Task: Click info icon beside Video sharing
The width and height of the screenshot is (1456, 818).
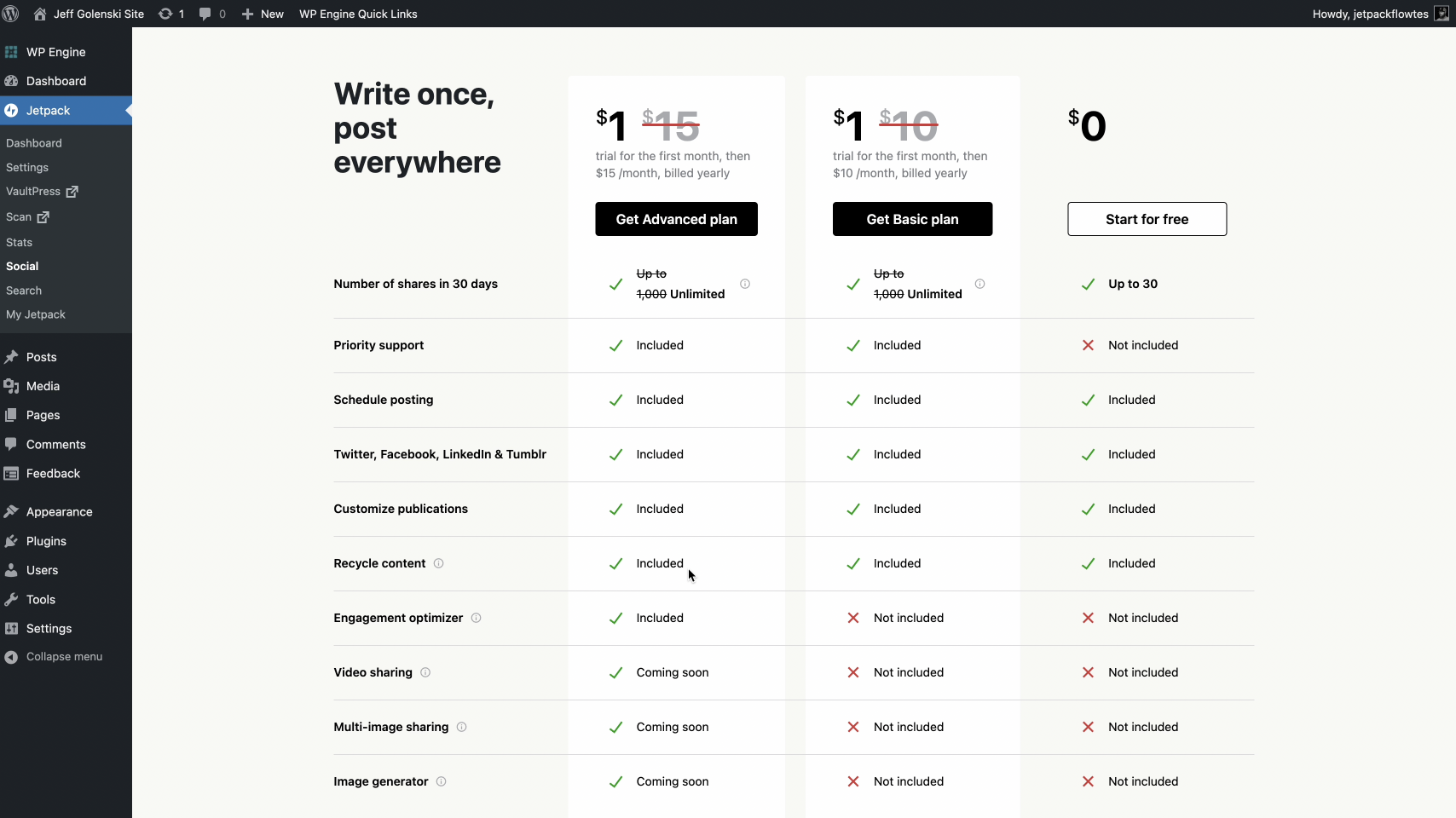Action: [425, 672]
